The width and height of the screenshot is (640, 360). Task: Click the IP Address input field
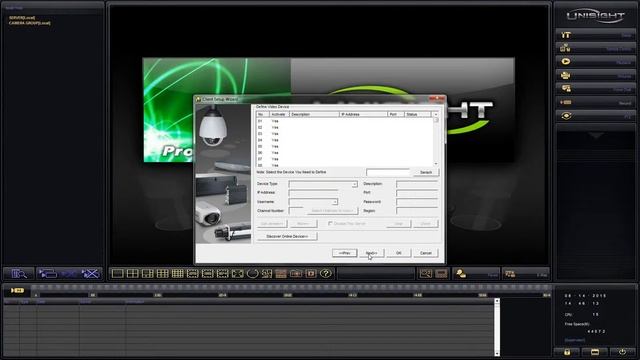tap(313, 193)
